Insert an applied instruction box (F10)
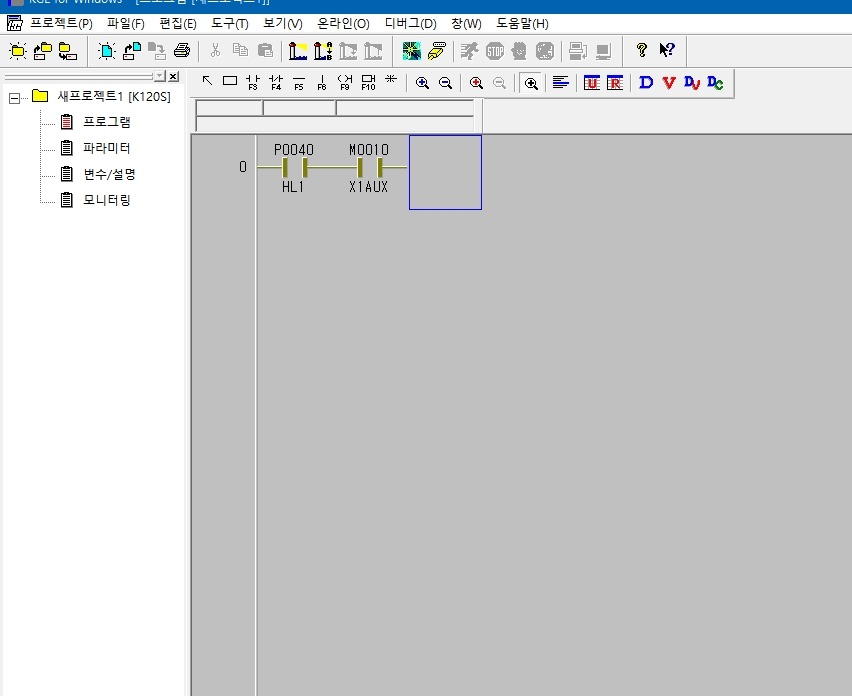The height and width of the screenshot is (696, 852). (x=368, y=82)
